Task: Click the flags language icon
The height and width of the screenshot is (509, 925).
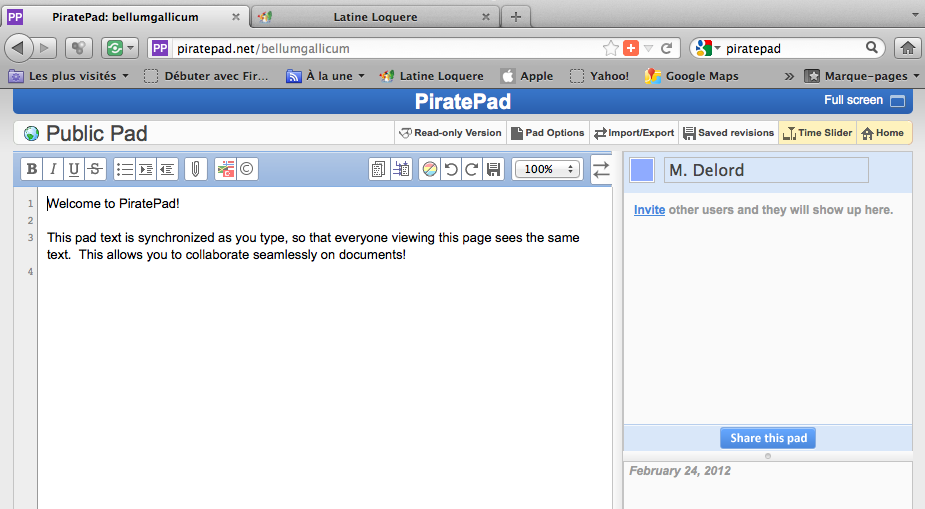Action: 225,169
